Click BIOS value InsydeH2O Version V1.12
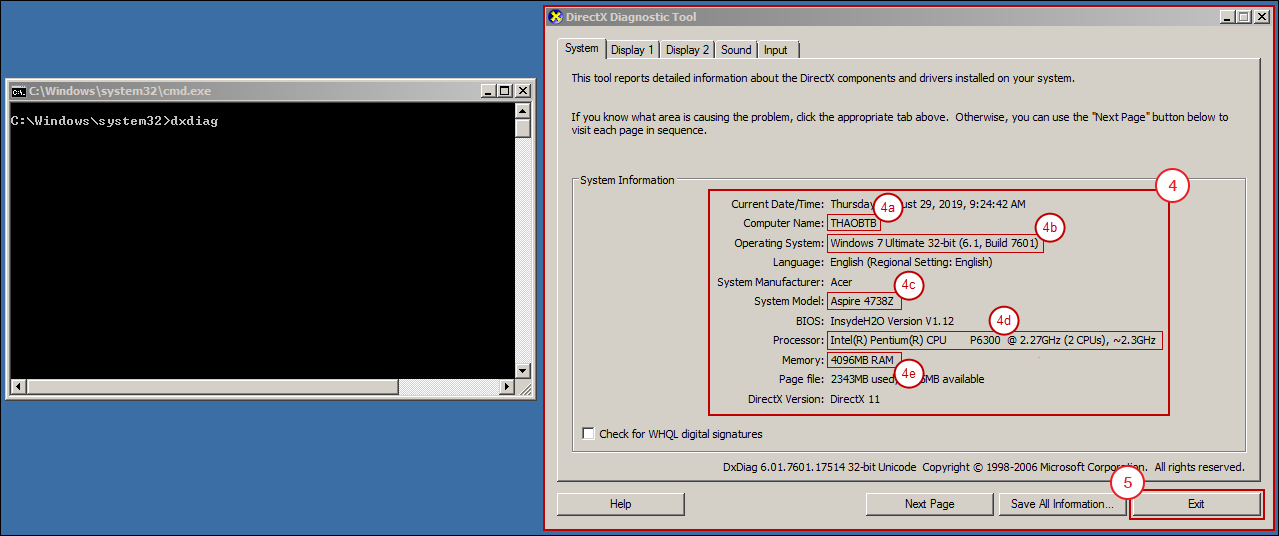1279x536 pixels. (x=892, y=321)
